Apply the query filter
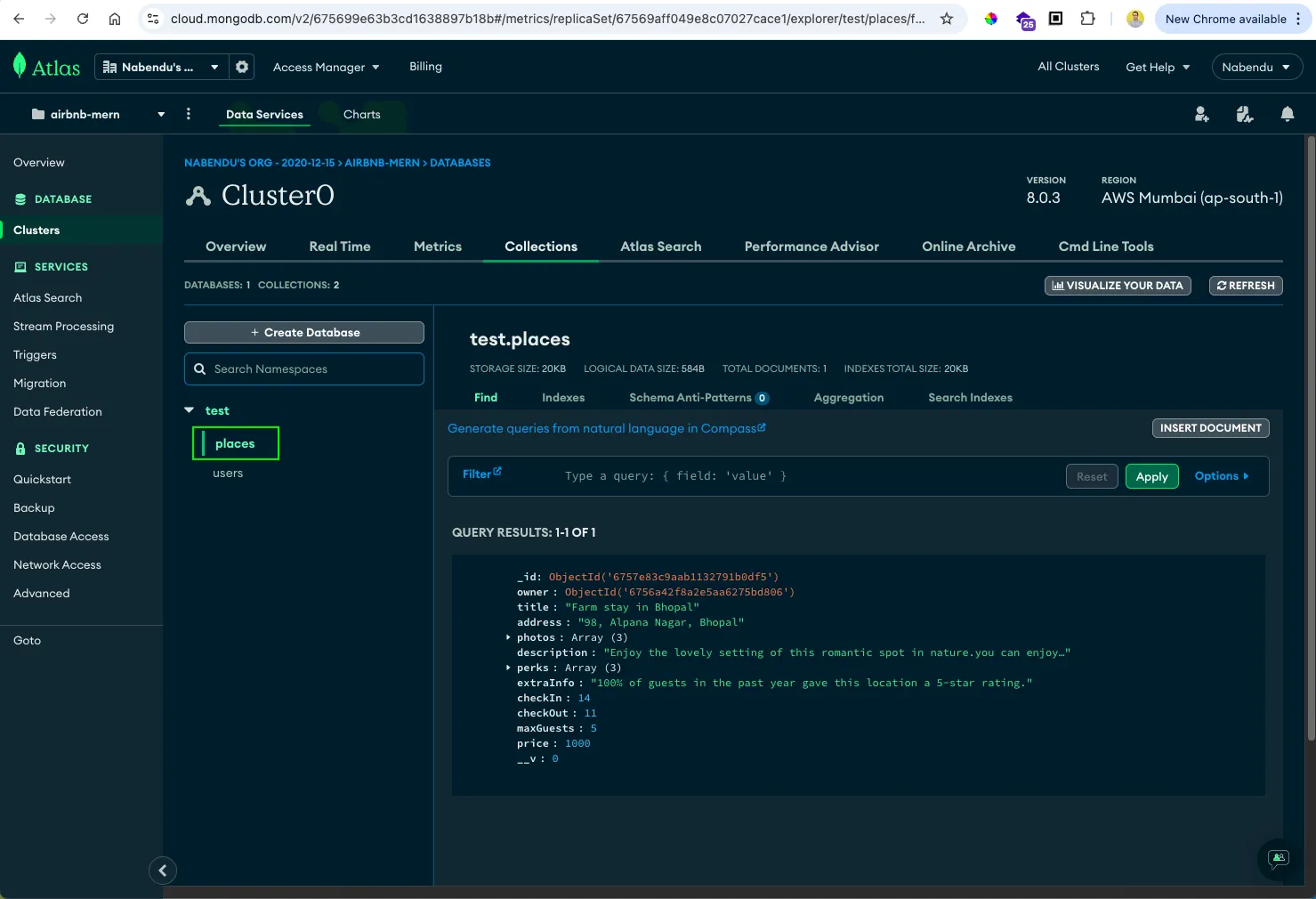This screenshot has width=1316, height=899. pos(1151,476)
